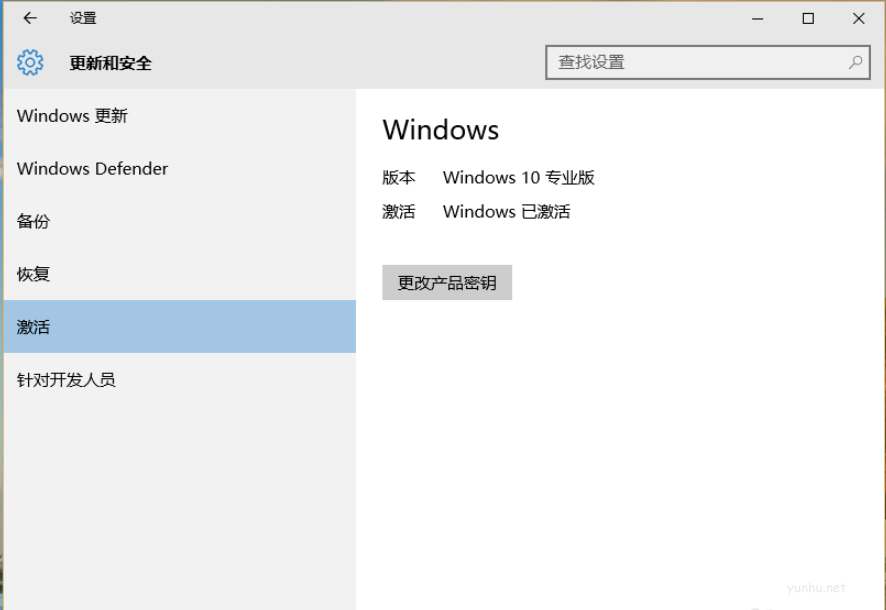886x610 pixels.
Task: Click the Settings gear icon
Action: click(30, 62)
